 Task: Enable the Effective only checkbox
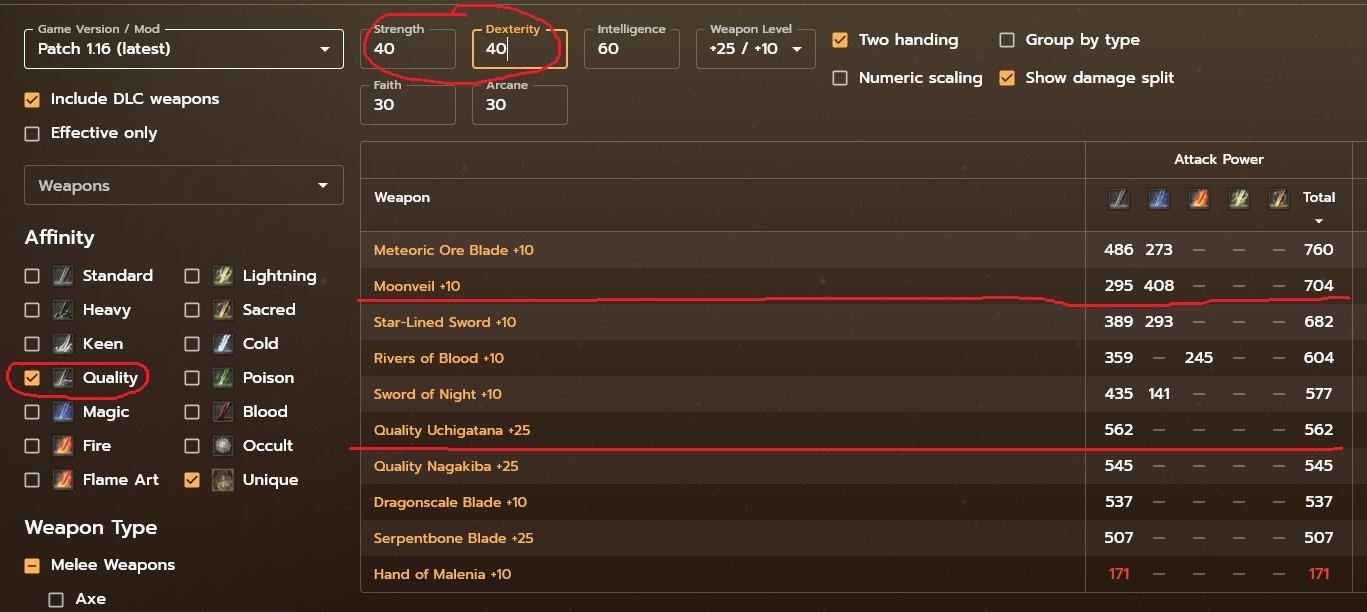click(x=32, y=133)
